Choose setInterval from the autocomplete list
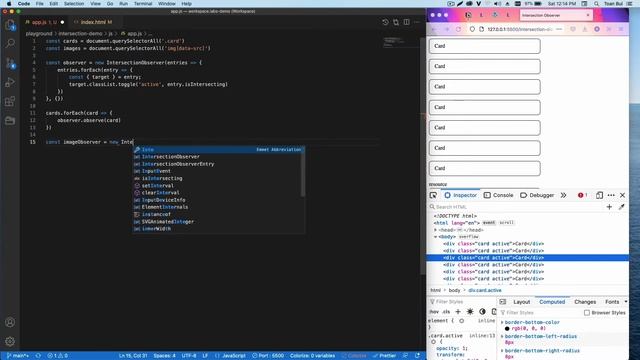 (x=218, y=186)
